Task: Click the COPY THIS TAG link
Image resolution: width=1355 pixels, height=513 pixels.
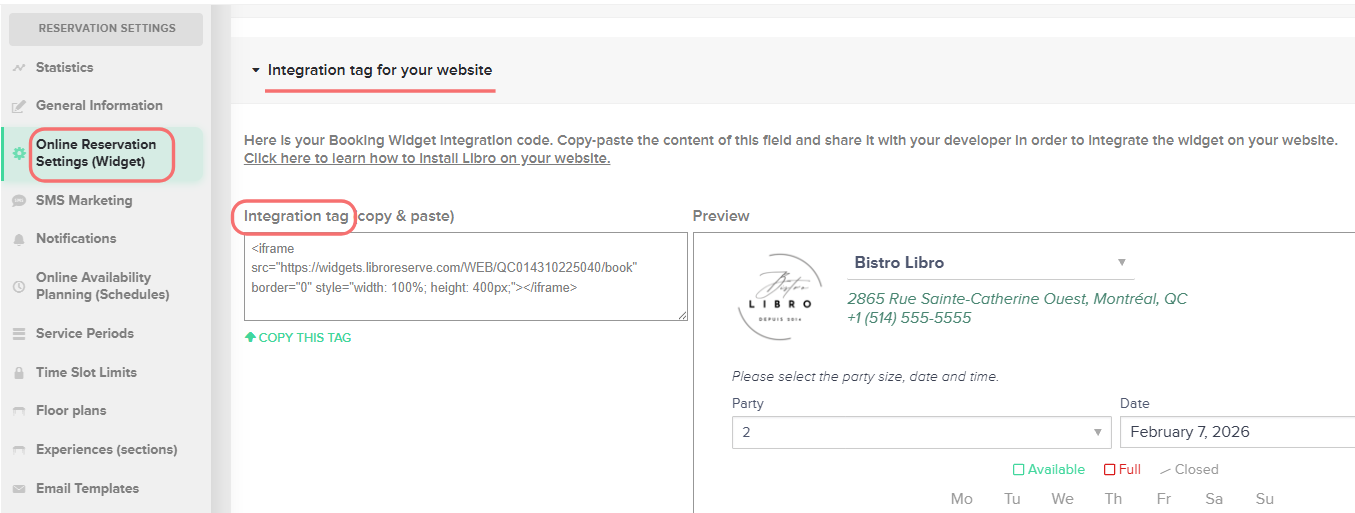Action: [x=298, y=338]
